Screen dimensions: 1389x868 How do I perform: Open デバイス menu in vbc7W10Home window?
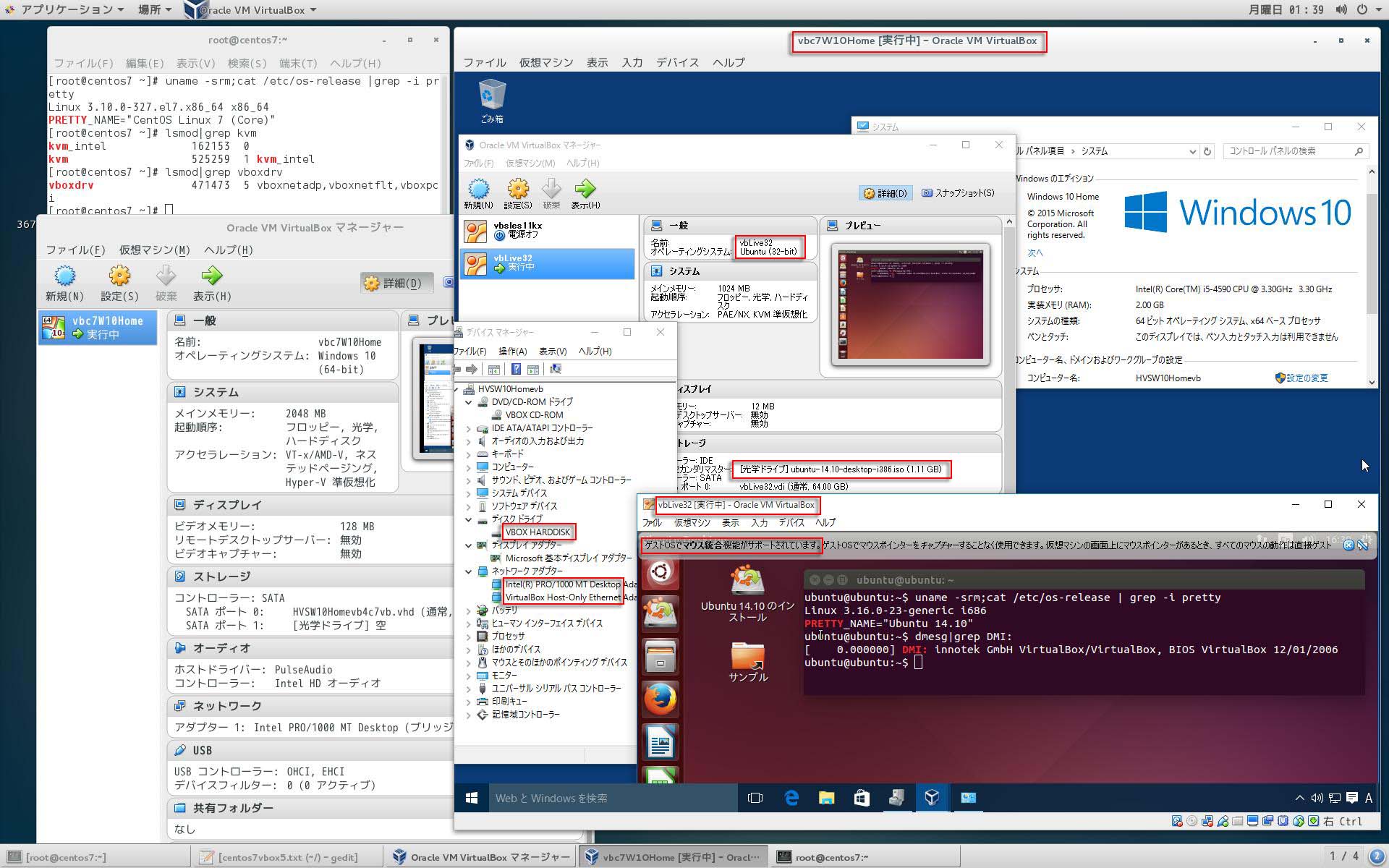tap(677, 62)
